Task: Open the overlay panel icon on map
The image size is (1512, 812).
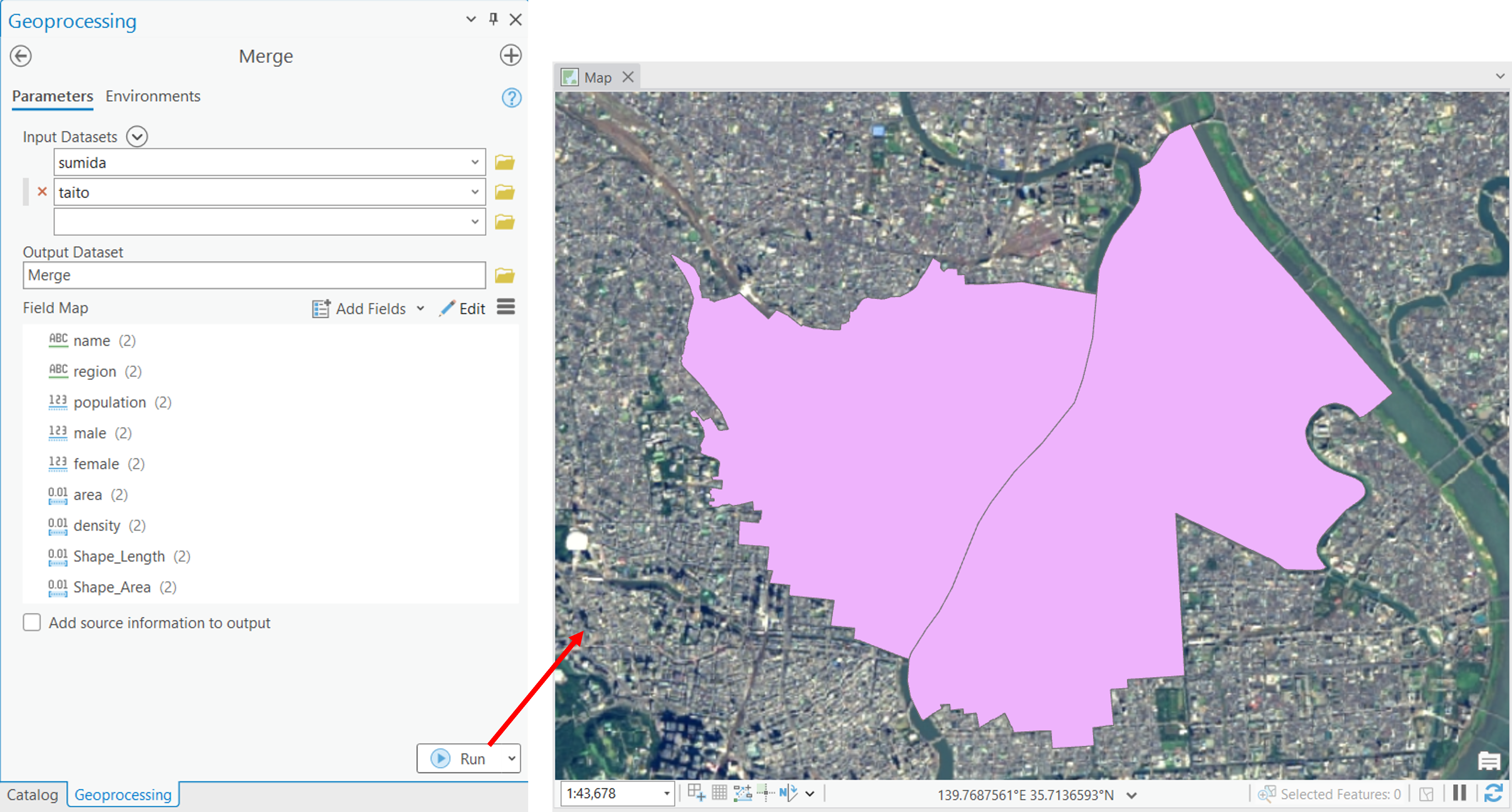Action: click(1489, 762)
